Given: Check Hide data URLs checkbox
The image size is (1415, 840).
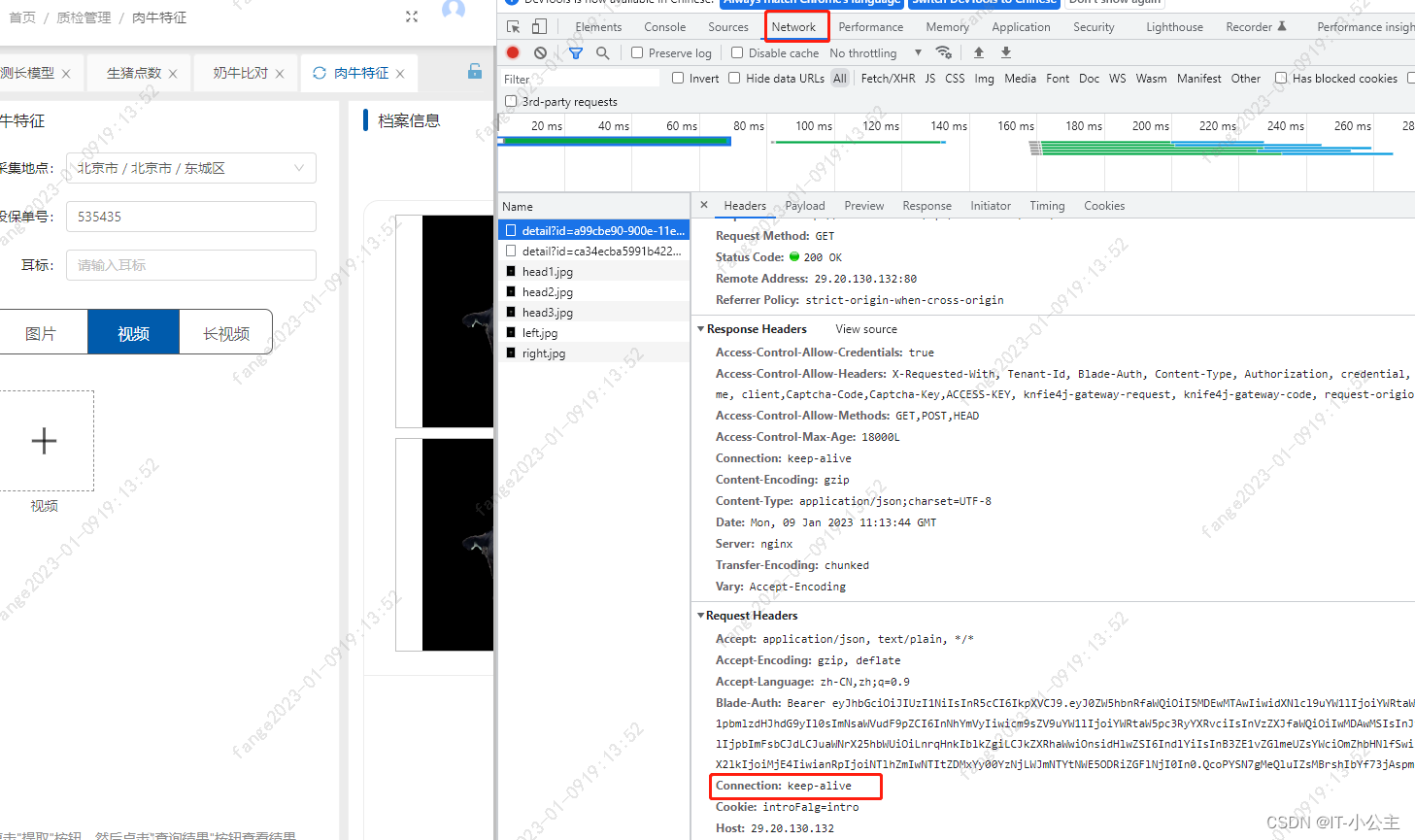Looking at the screenshot, I should 734,78.
